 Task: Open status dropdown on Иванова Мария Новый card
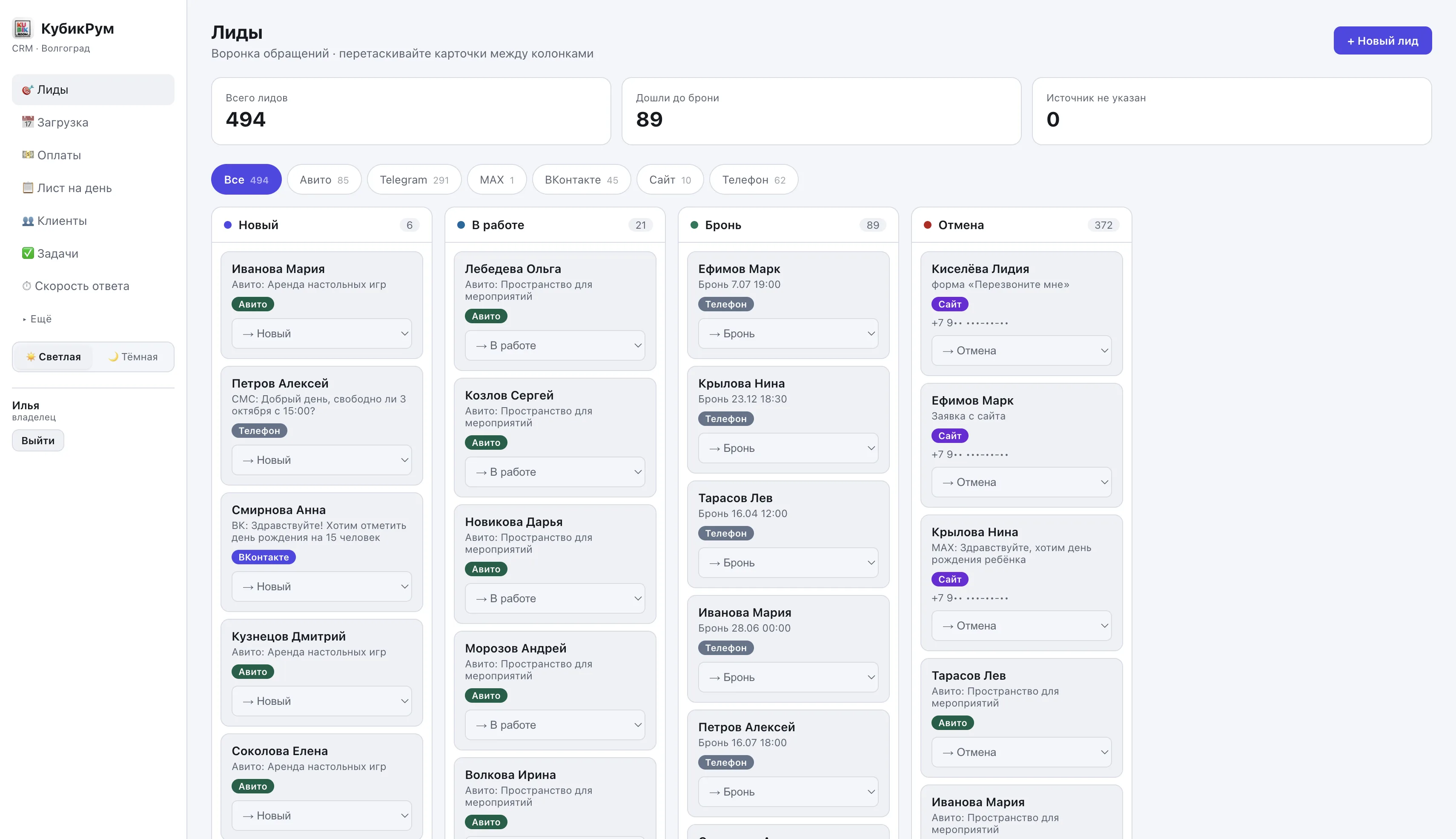click(321, 333)
